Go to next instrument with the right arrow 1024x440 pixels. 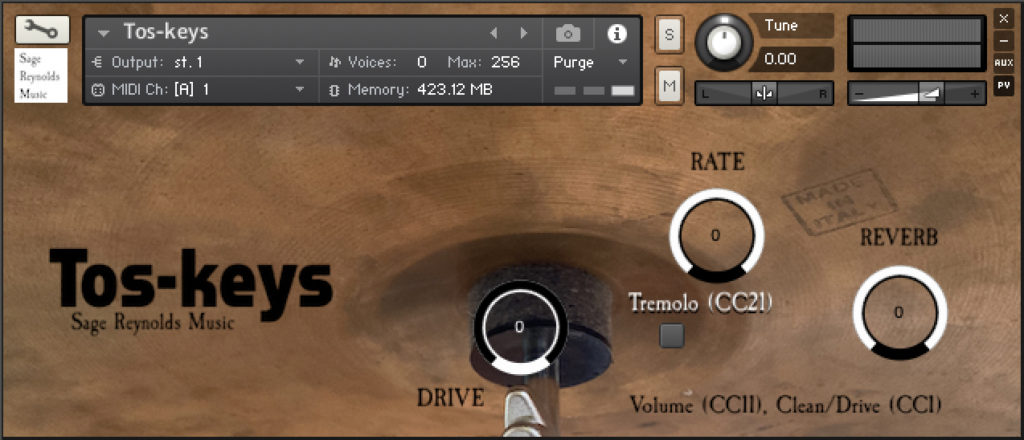pyautogui.click(x=523, y=33)
